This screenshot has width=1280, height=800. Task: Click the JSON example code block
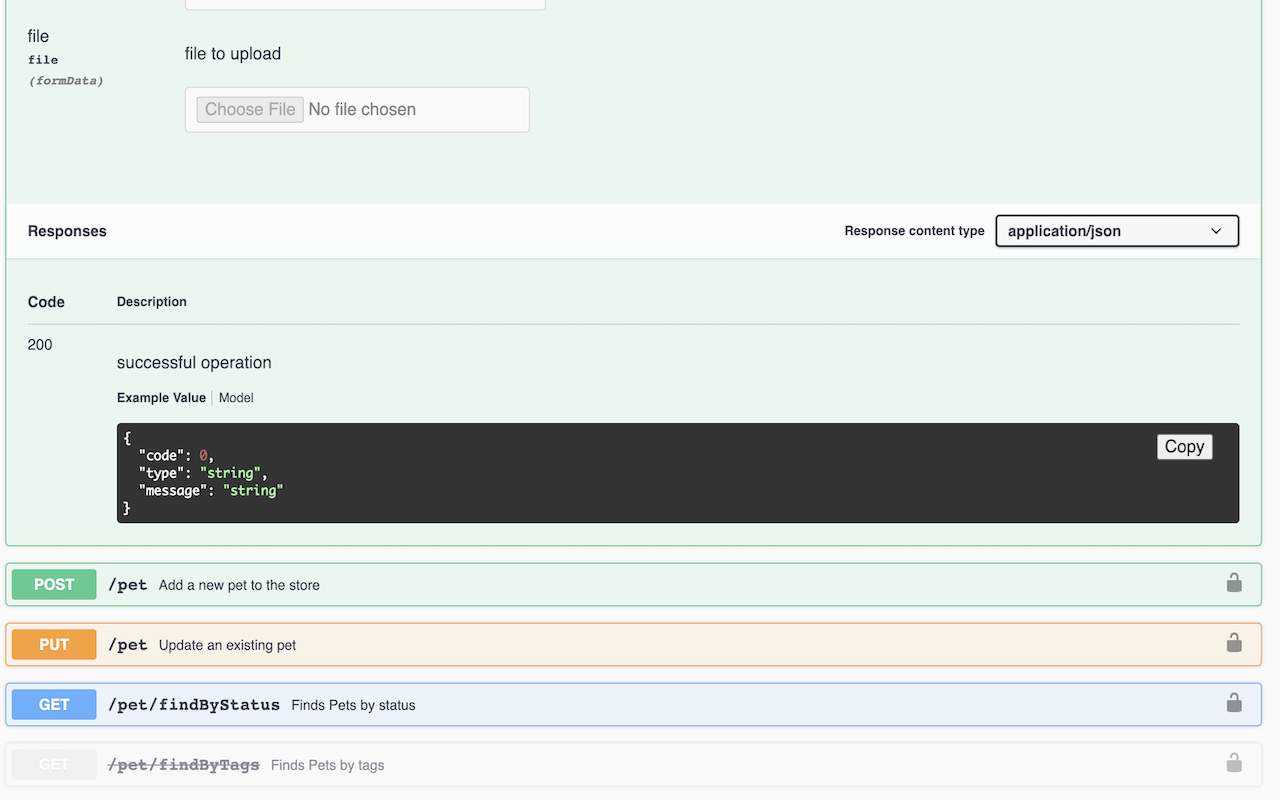pyautogui.click(x=678, y=473)
